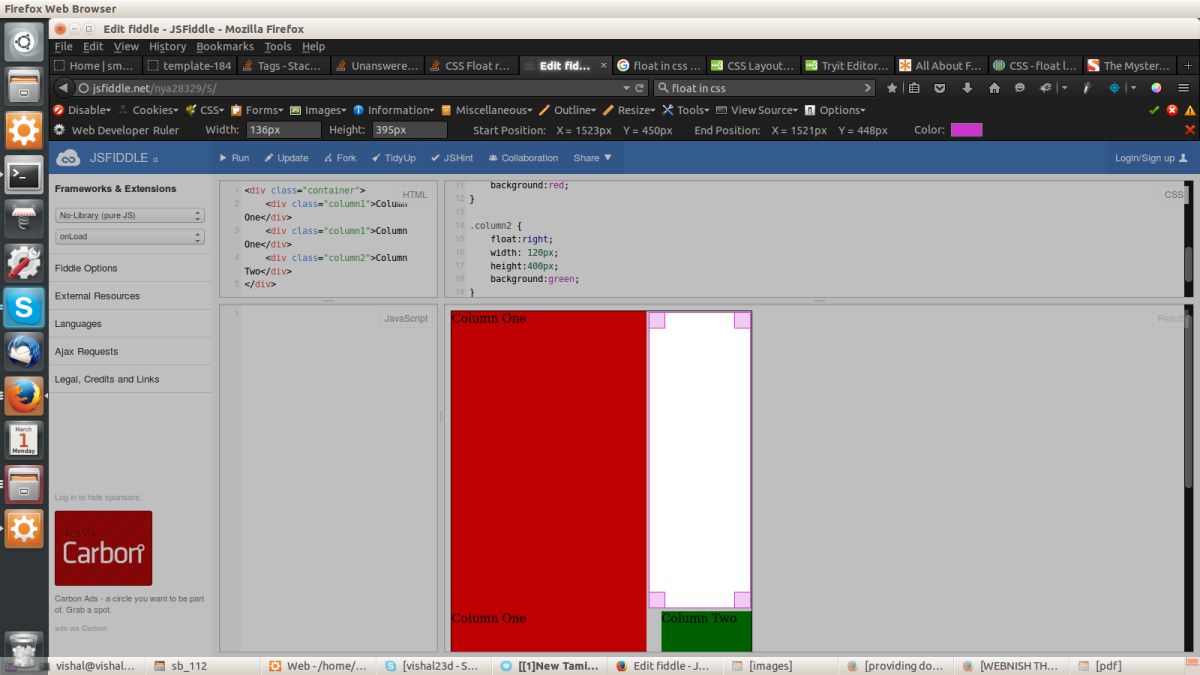
Task: Click the ruler Width input field
Action: click(x=284, y=130)
